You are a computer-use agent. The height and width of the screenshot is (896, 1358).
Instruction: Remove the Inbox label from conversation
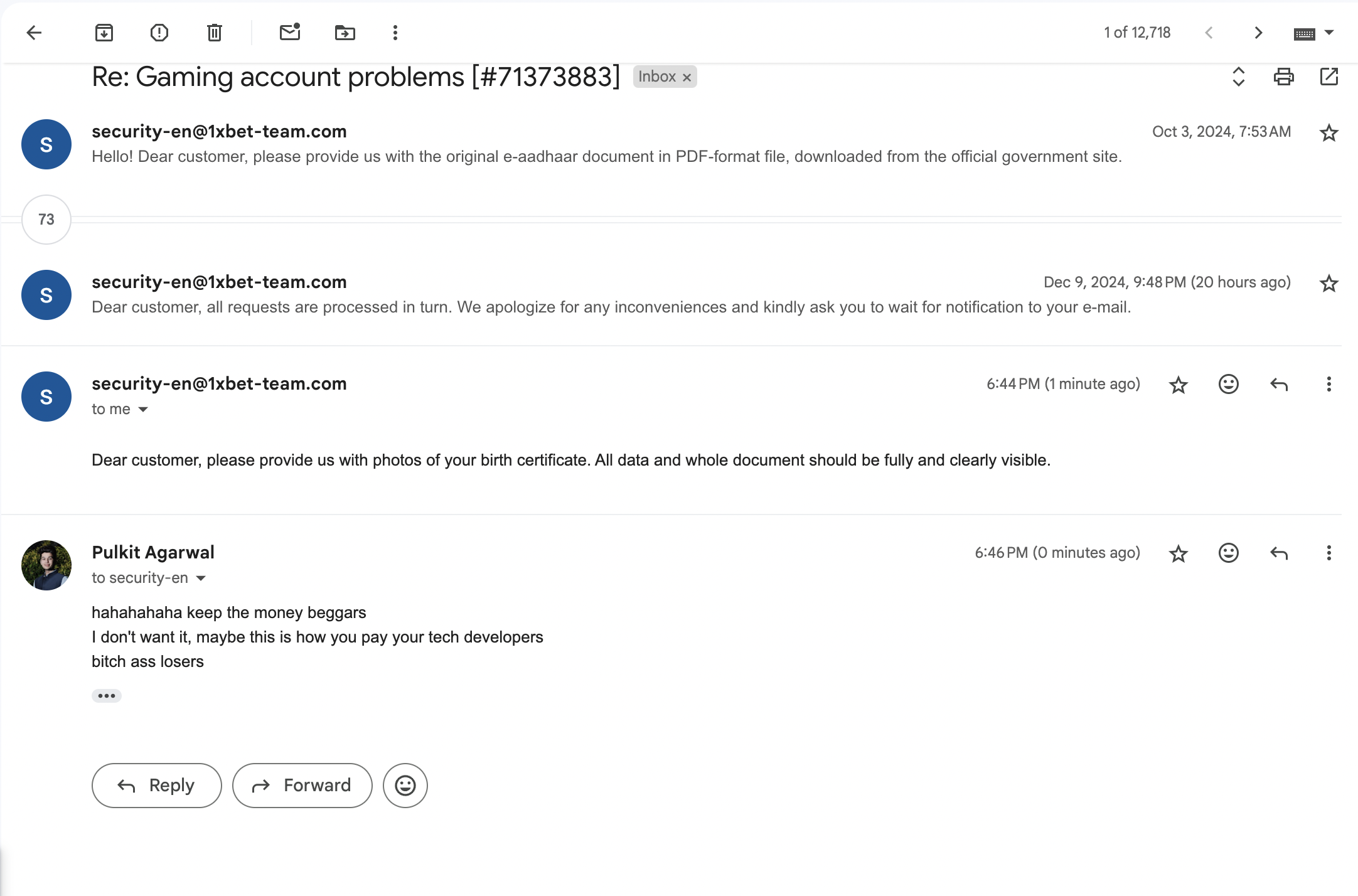687,77
